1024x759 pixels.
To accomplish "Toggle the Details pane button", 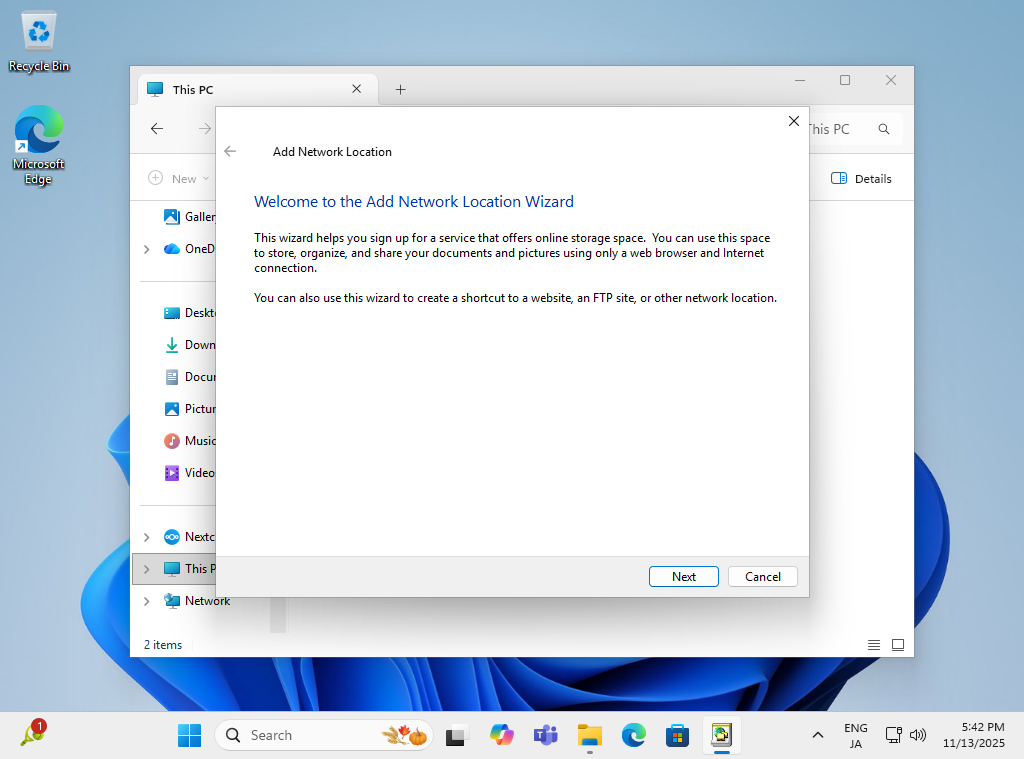I will click(861, 178).
